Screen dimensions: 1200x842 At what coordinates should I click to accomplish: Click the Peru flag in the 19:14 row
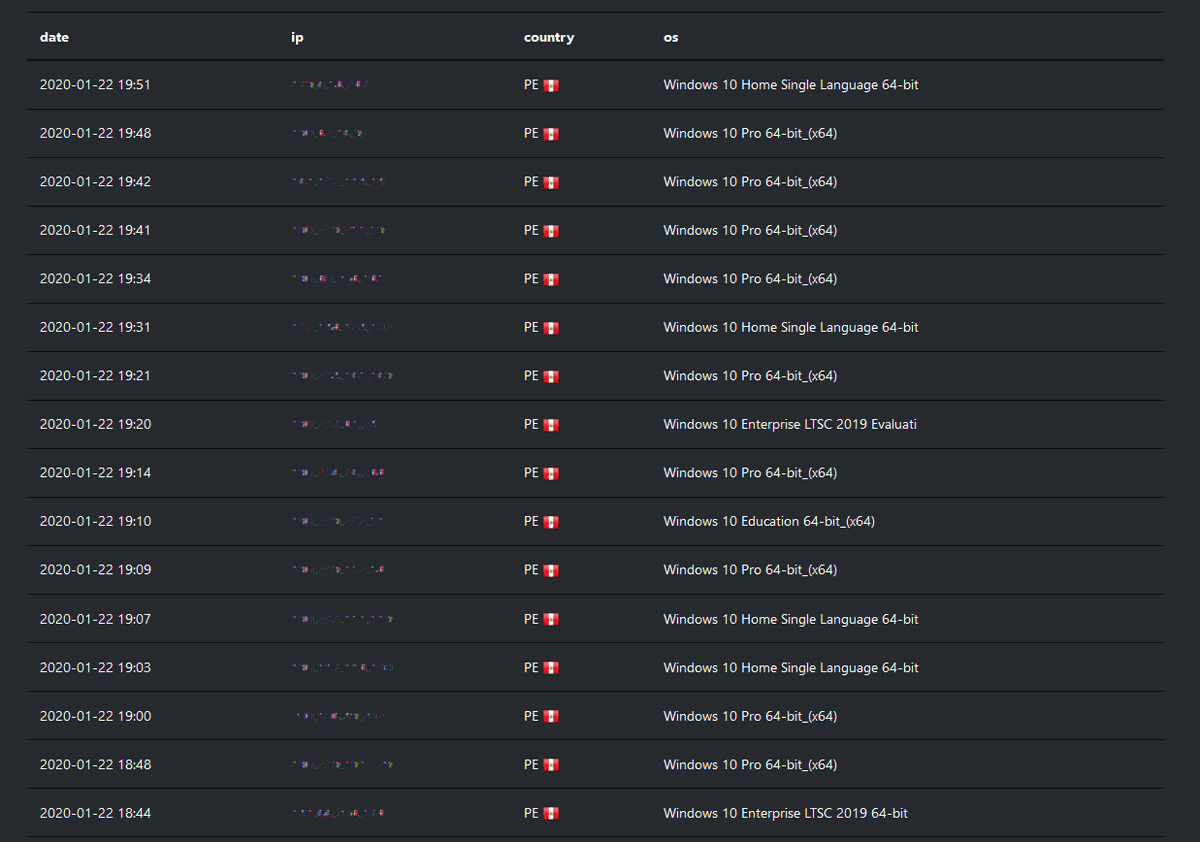click(551, 474)
